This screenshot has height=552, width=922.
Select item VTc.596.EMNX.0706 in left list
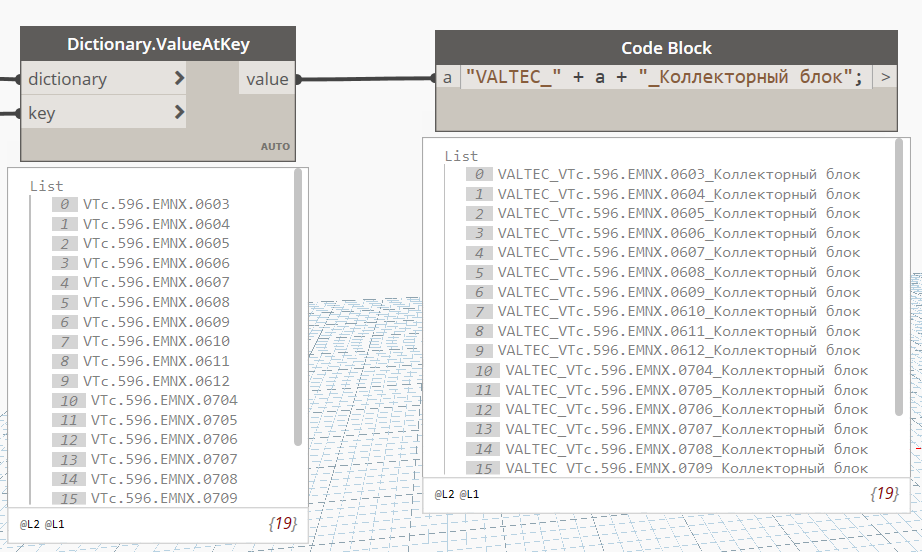[x=164, y=439]
